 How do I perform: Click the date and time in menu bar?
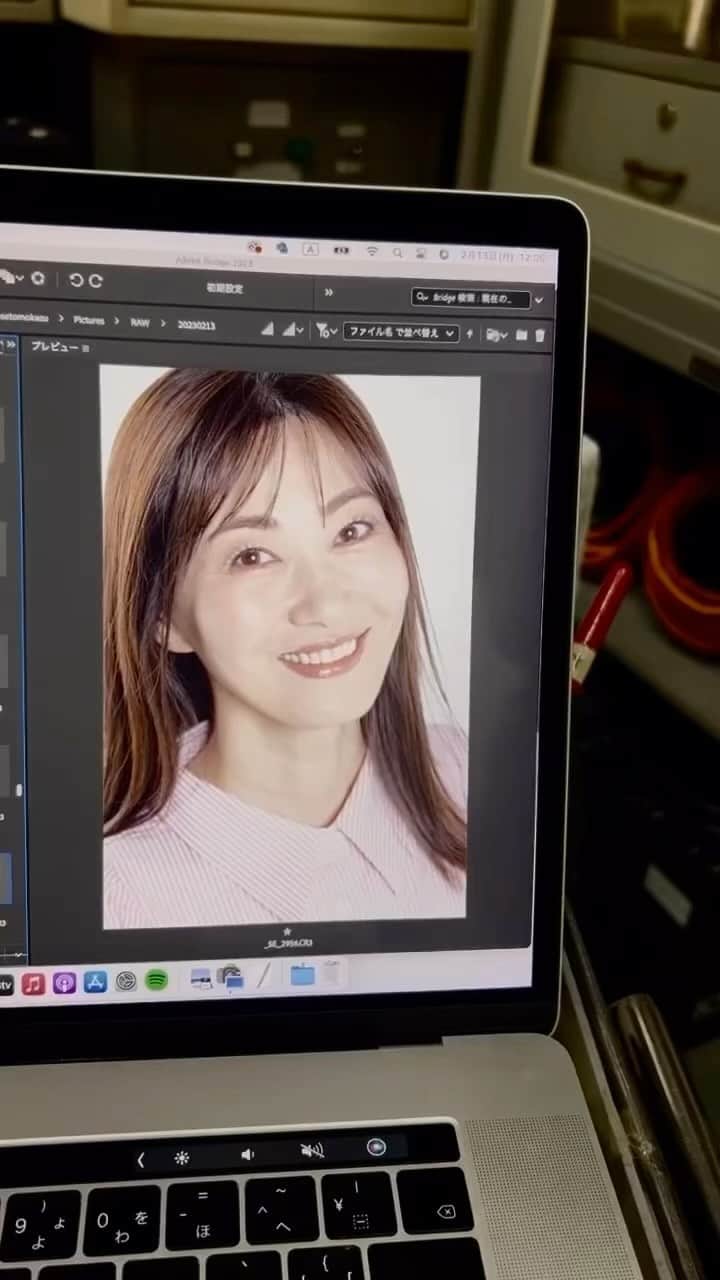point(503,257)
